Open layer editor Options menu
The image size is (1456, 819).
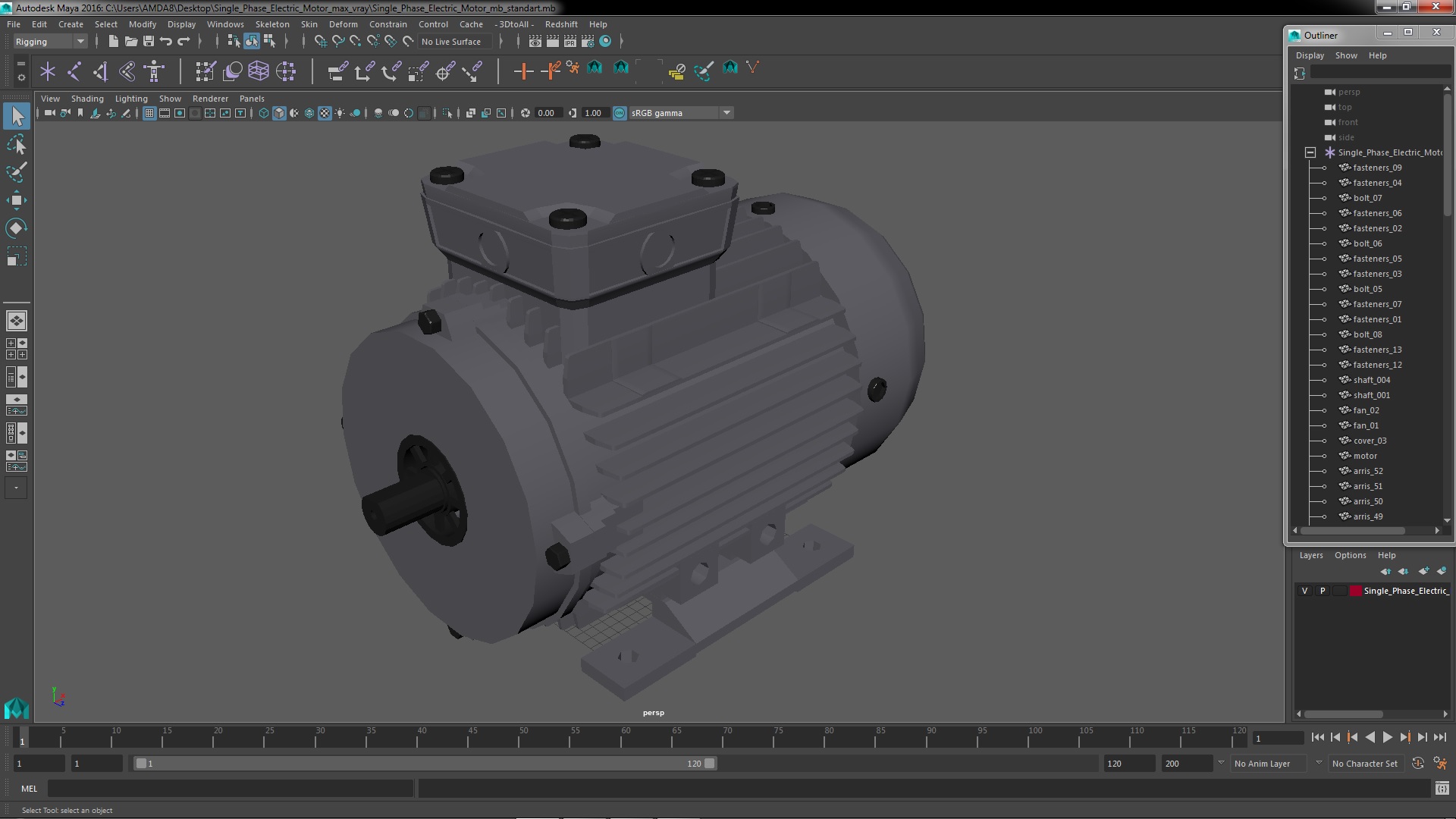1350,555
